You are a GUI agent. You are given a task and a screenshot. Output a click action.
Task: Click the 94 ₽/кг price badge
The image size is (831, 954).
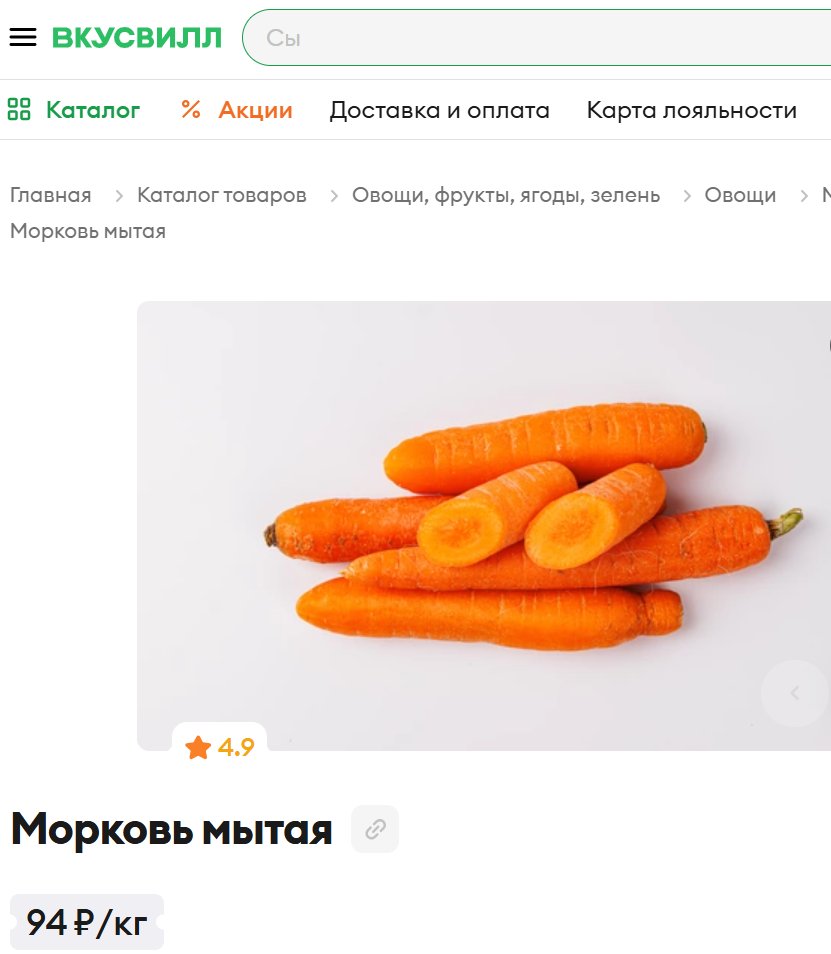(87, 922)
